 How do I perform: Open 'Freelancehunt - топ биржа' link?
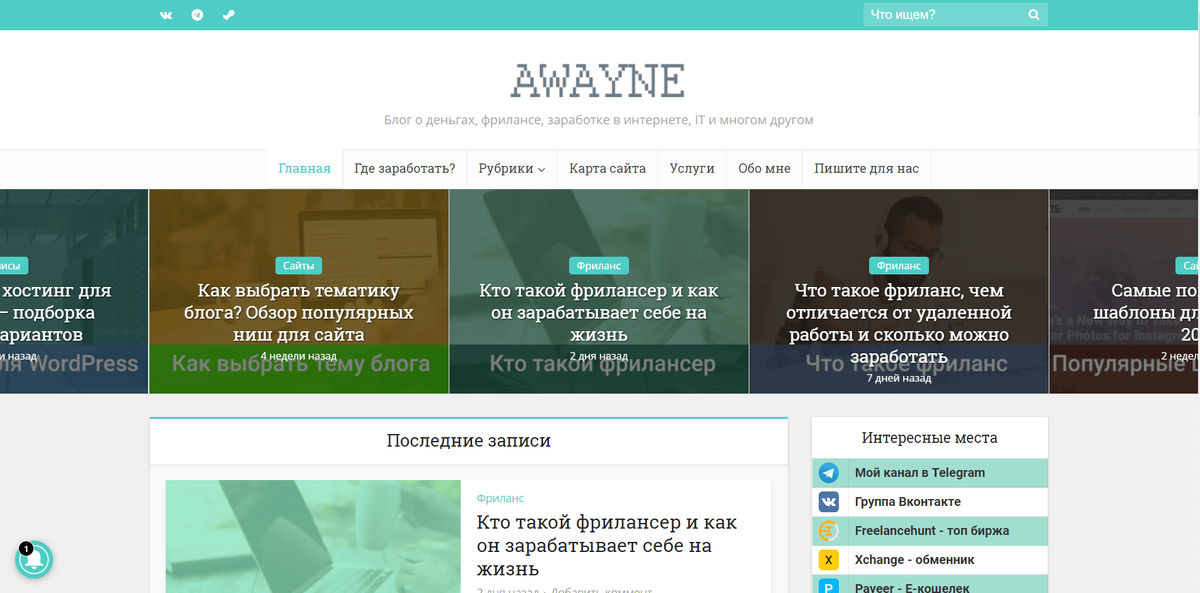(x=932, y=531)
